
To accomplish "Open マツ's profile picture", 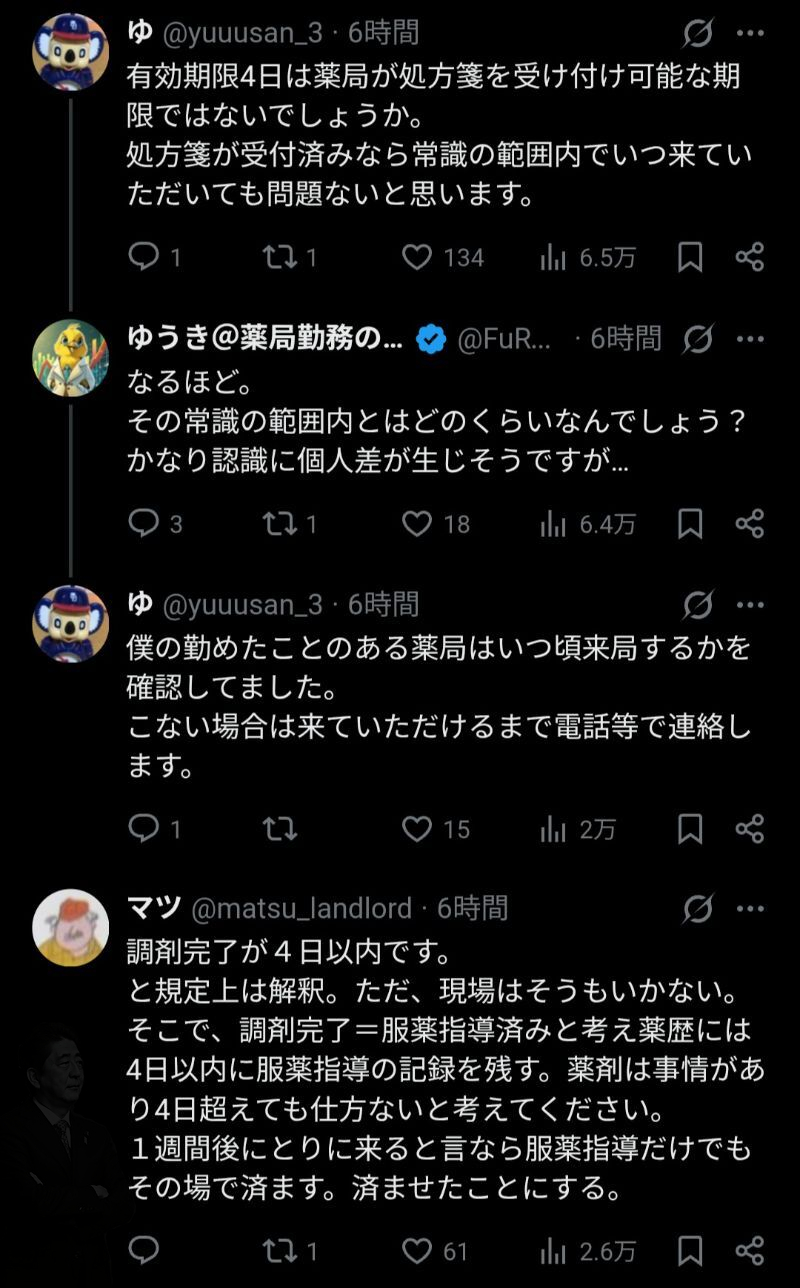I will (70, 926).
